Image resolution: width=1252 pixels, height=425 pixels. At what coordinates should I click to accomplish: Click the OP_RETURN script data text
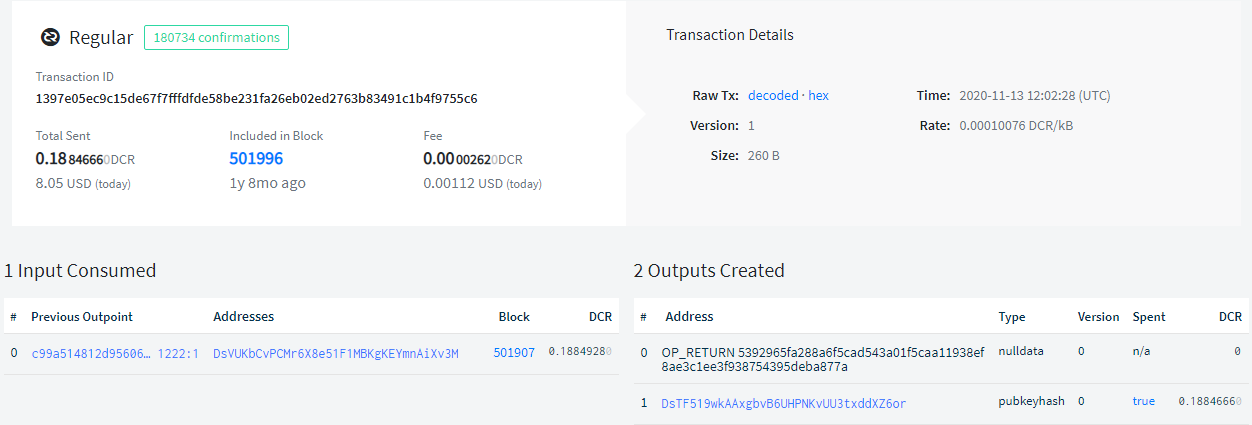pos(823,359)
